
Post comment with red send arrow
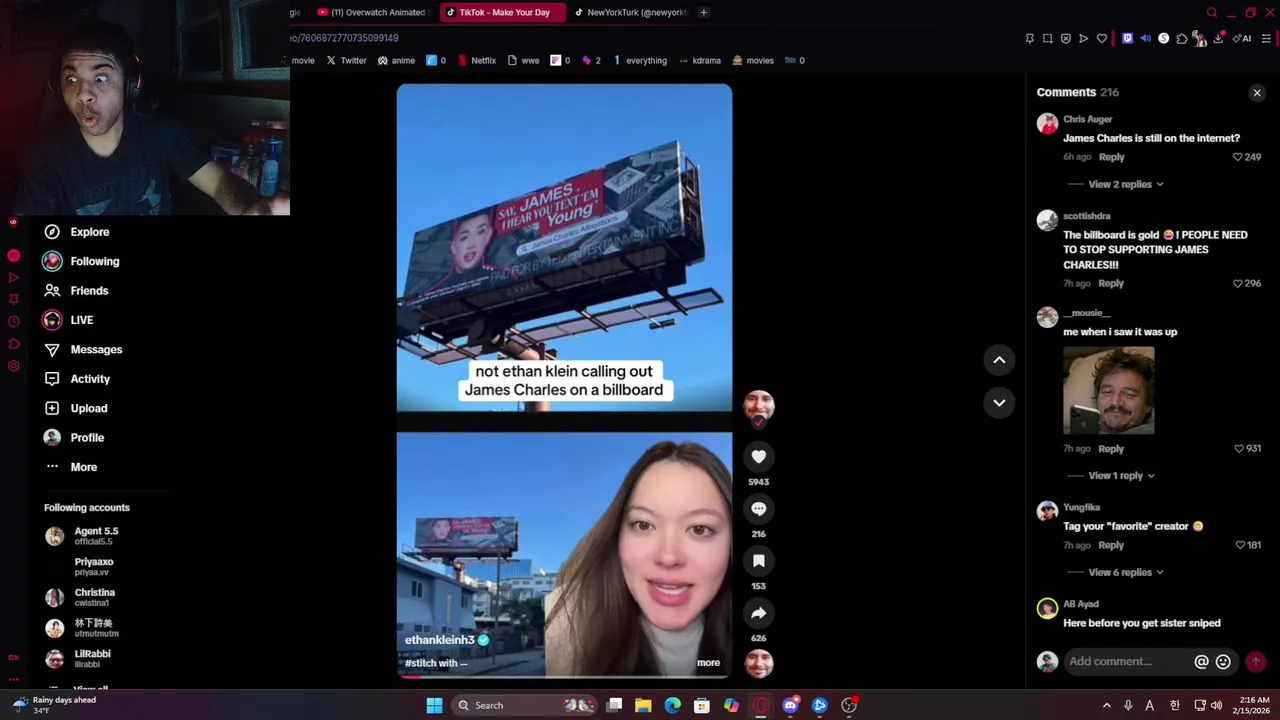pyautogui.click(x=1255, y=662)
